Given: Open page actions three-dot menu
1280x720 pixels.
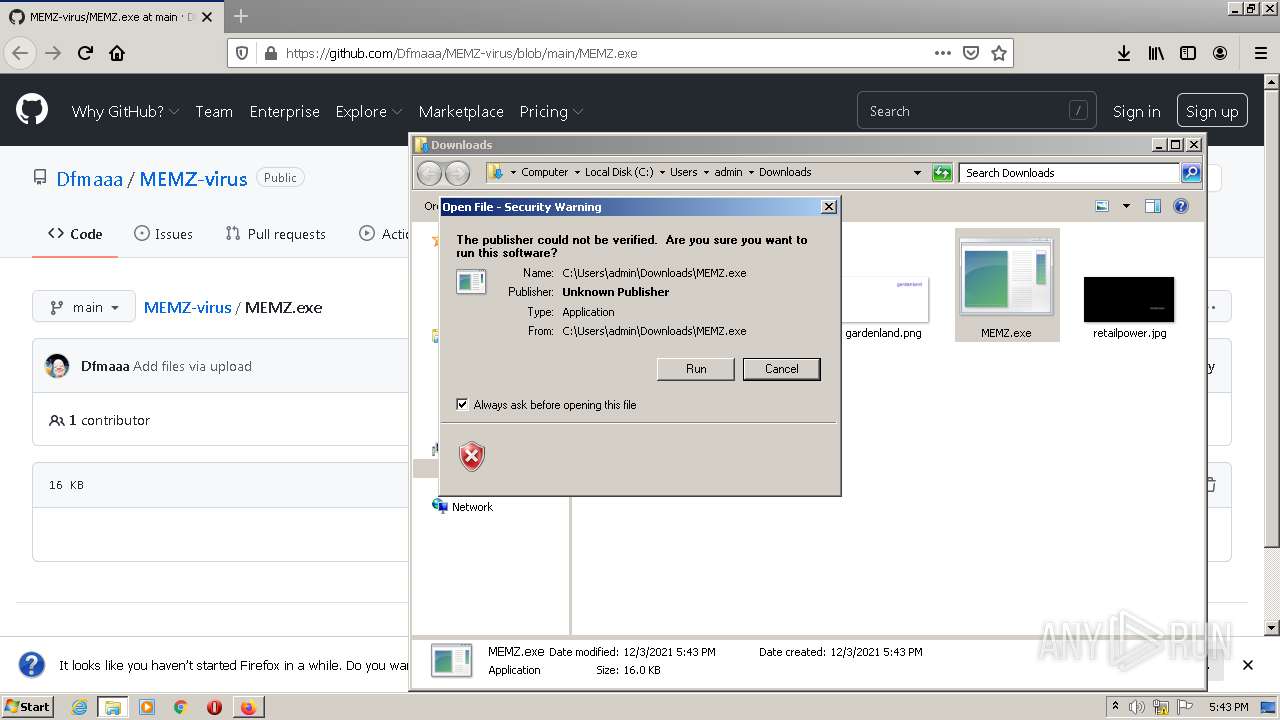Looking at the screenshot, I should pyautogui.click(x=942, y=53).
